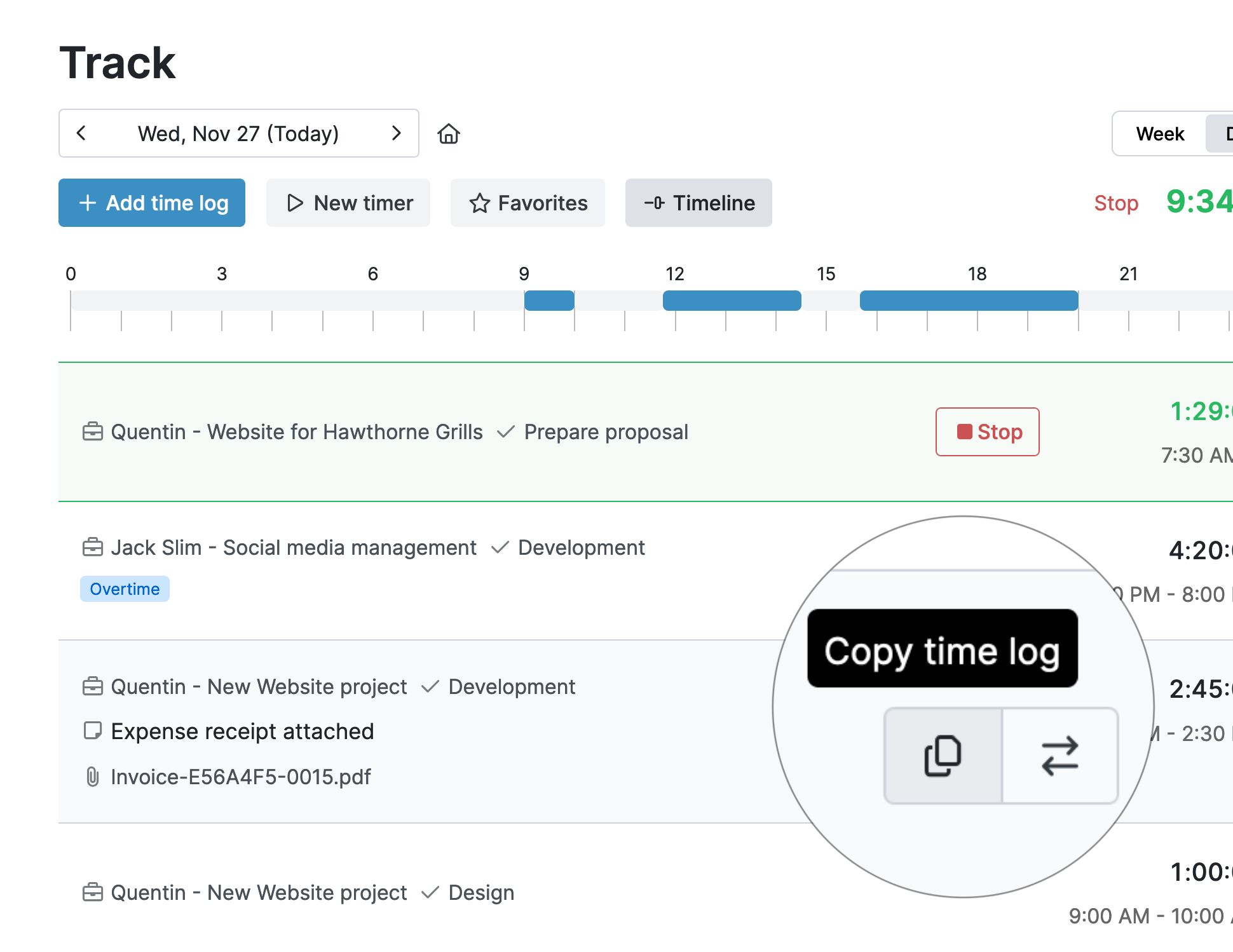Open the date picker showing Wed, Nov 27
Image resolution: width=1233 pixels, height=952 pixels.
point(238,133)
